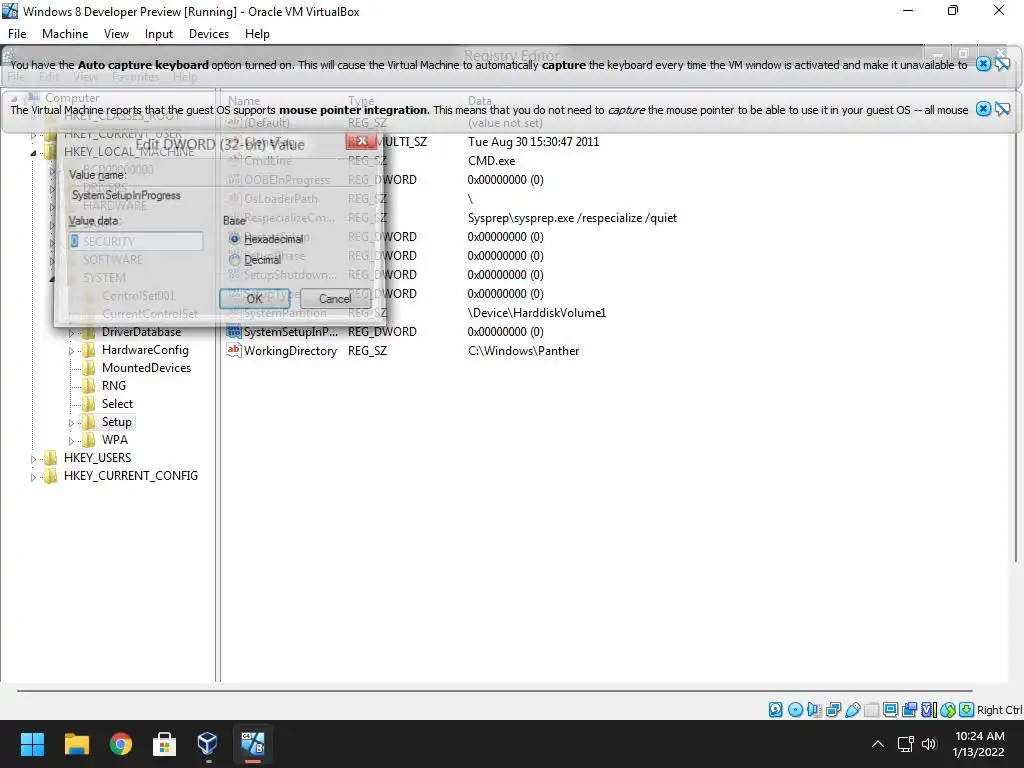This screenshot has width=1024, height=768.
Task: Click the running Windows 8 VM taskbar icon
Action: coord(253,744)
